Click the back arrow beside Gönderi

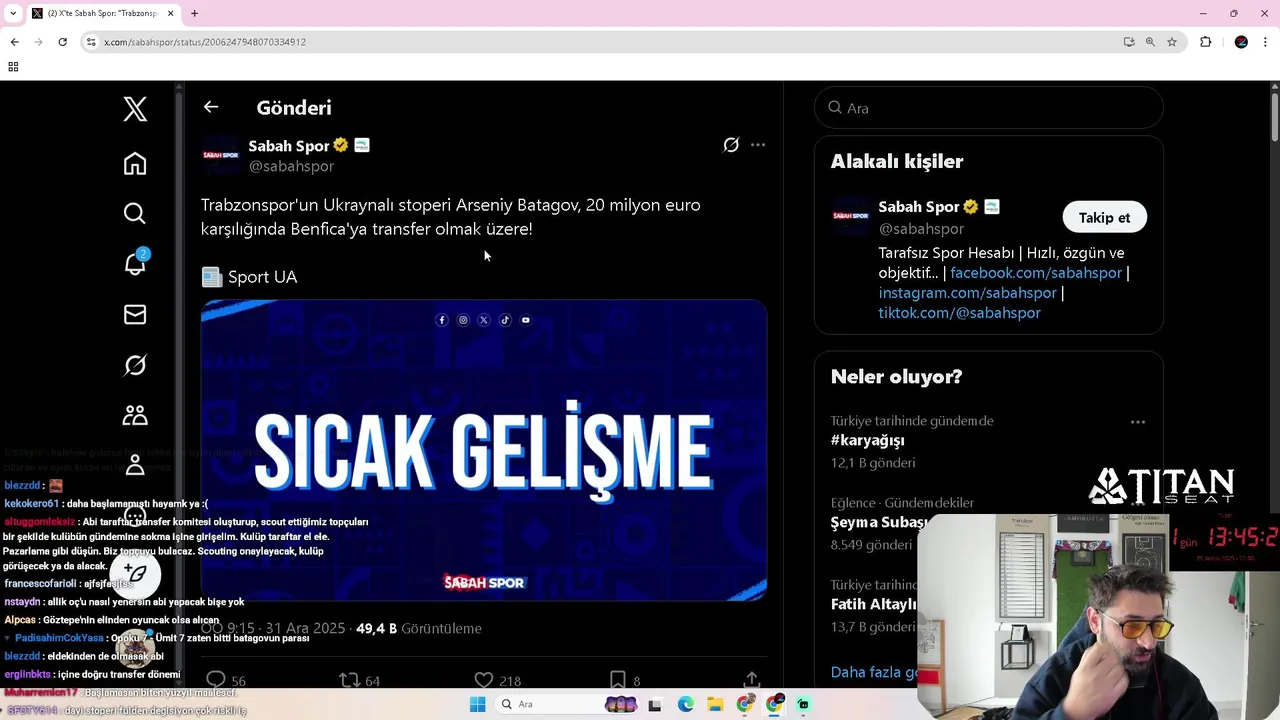point(210,107)
